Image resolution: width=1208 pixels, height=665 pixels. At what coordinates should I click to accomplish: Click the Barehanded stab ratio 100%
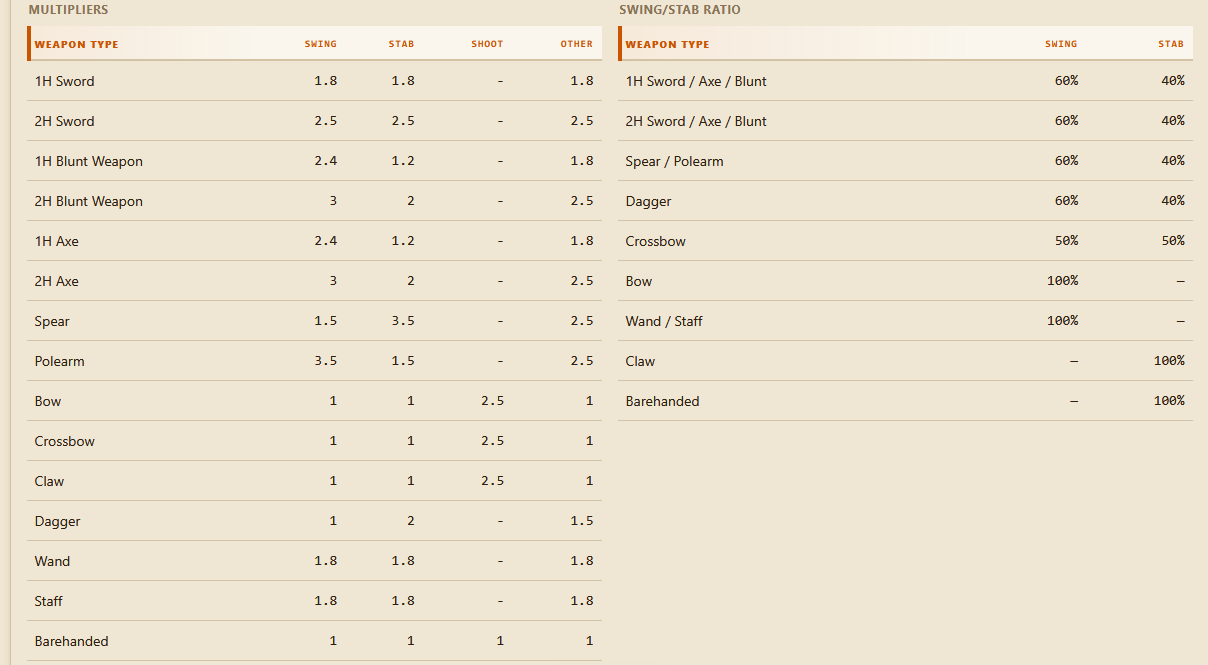pos(1169,401)
